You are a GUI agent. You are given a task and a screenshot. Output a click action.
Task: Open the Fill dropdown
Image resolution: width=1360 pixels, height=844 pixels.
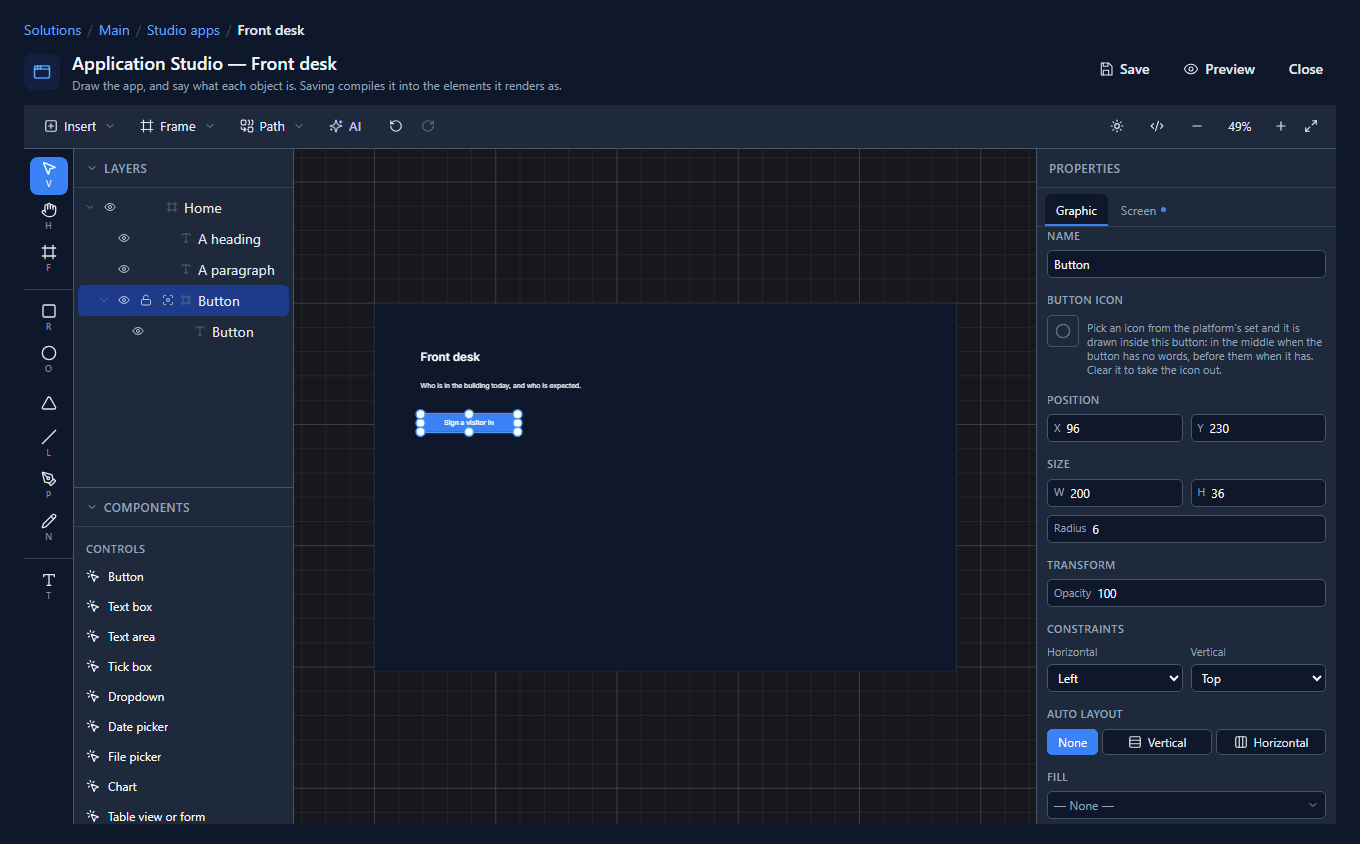(1186, 805)
